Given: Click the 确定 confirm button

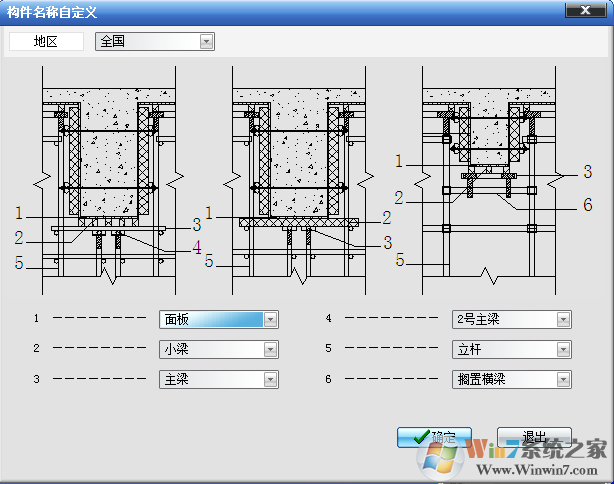Looking at the screenshot, I should pos(434,437).
